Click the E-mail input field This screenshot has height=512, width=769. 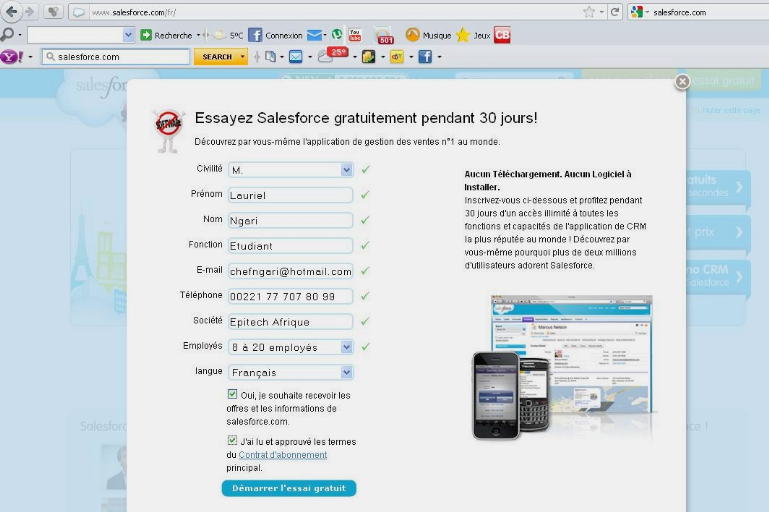[290, 271]
